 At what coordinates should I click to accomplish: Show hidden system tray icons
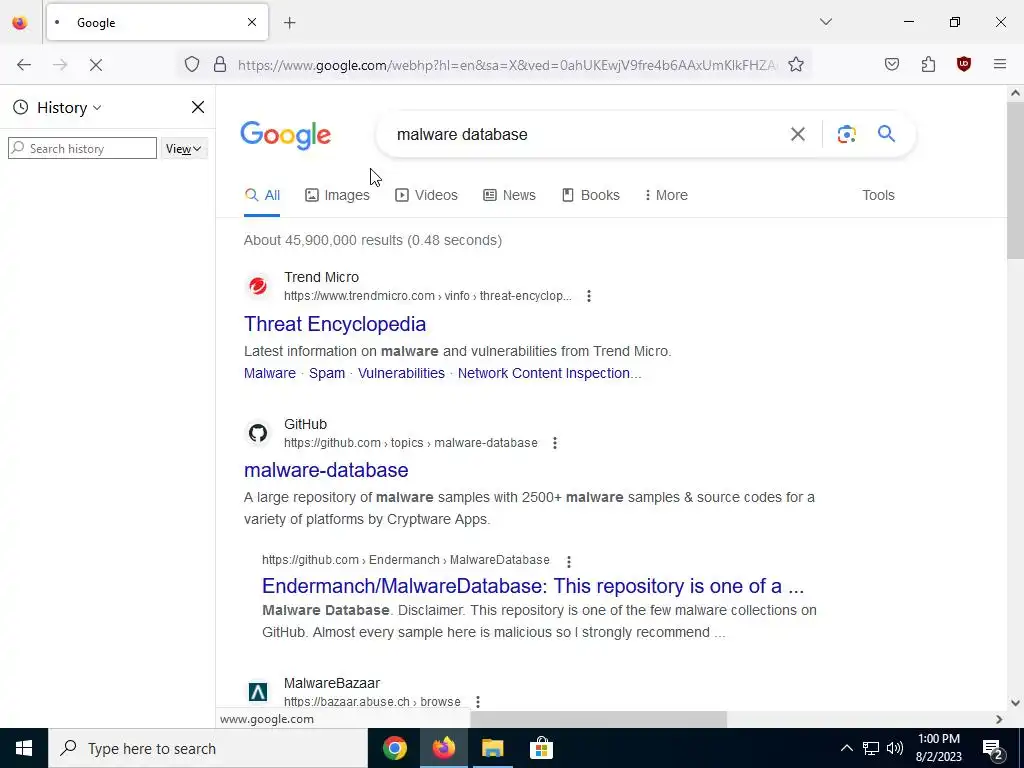point(846,748)
